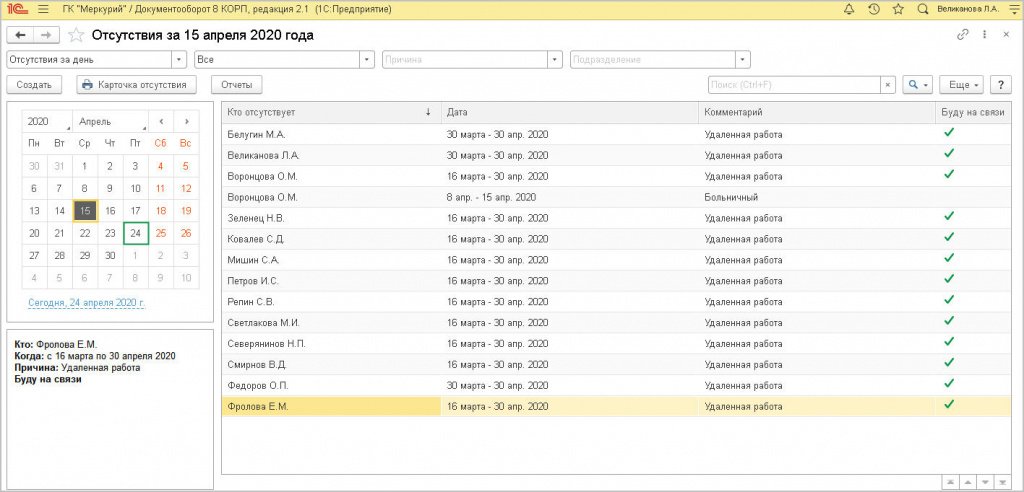Image resolution: width=1024 pixels, height=492 pixels.
Task: Open the hamburger main menu
Action: point(42,9)
